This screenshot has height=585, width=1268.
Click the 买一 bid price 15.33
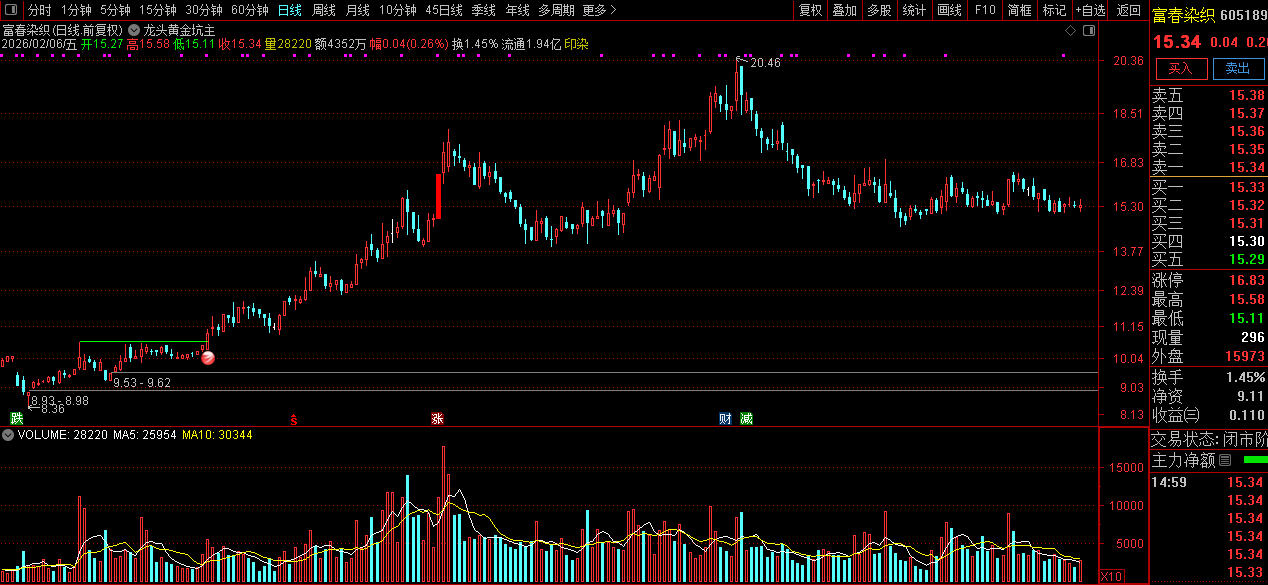point(1246,187)
